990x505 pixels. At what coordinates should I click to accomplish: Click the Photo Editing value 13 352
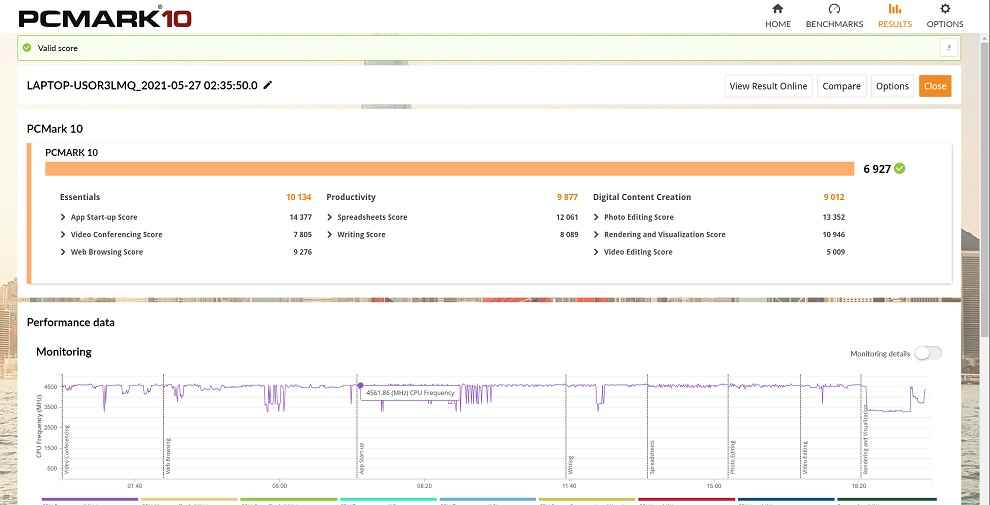tap(834, 217)
